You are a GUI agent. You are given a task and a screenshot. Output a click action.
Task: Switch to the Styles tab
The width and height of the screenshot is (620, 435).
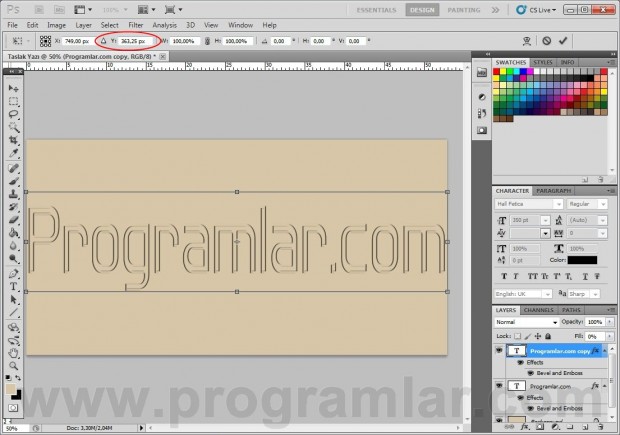click(x=542, y=62)
